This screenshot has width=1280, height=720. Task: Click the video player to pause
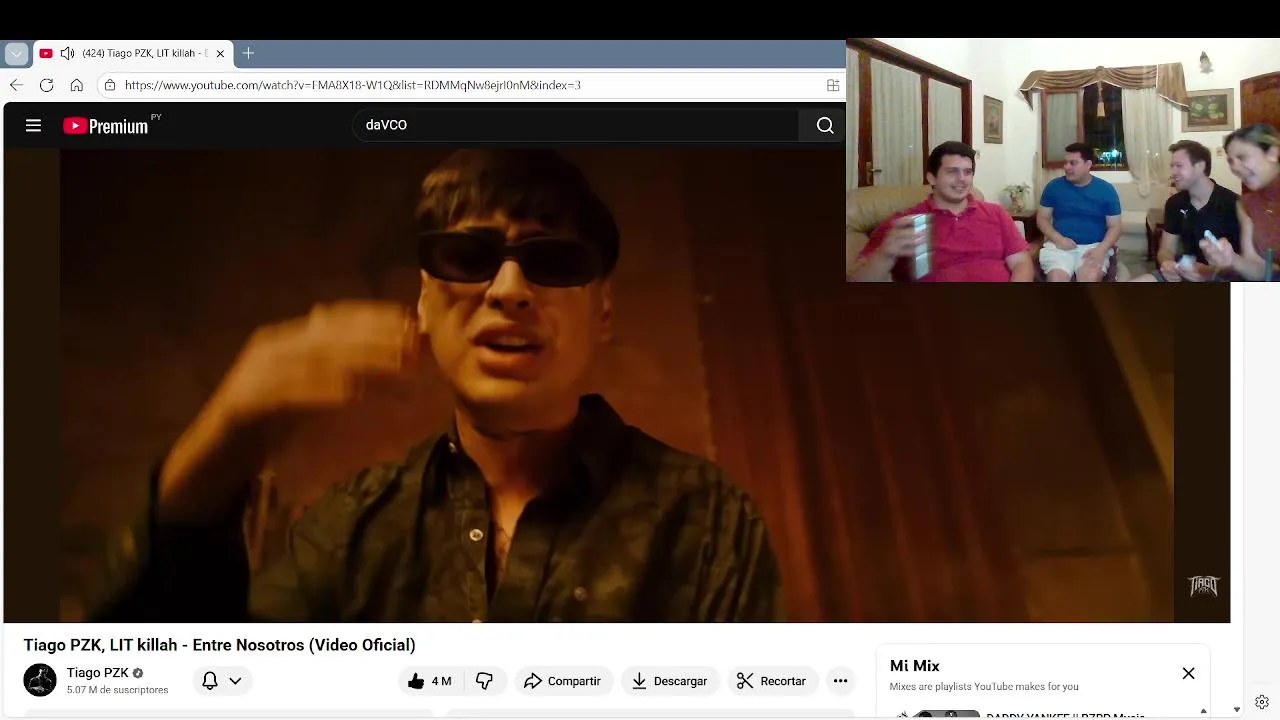click(616, 385)
